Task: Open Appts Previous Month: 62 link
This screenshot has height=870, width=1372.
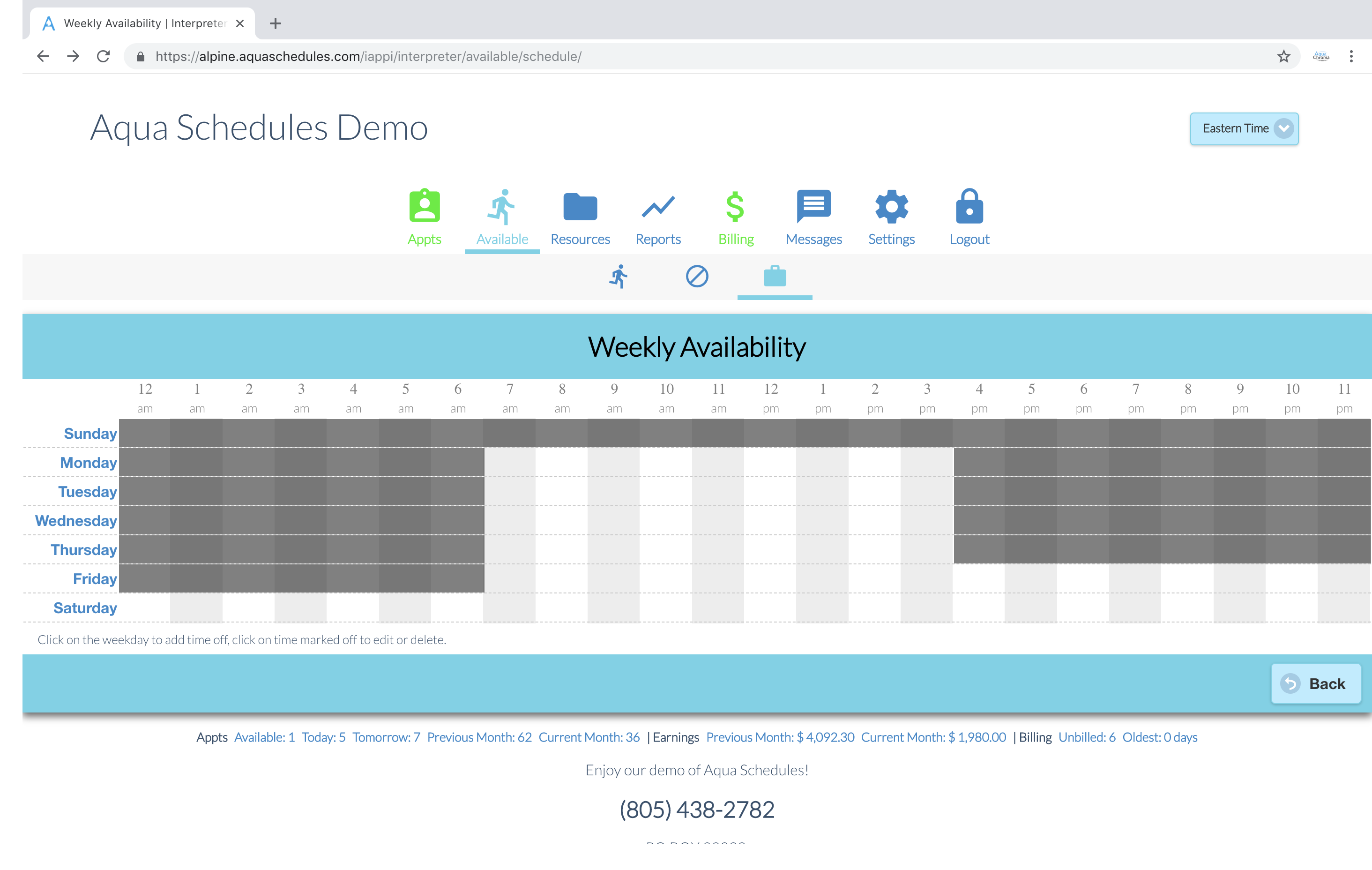Action: pyautogui.click(x=479, y=737)
